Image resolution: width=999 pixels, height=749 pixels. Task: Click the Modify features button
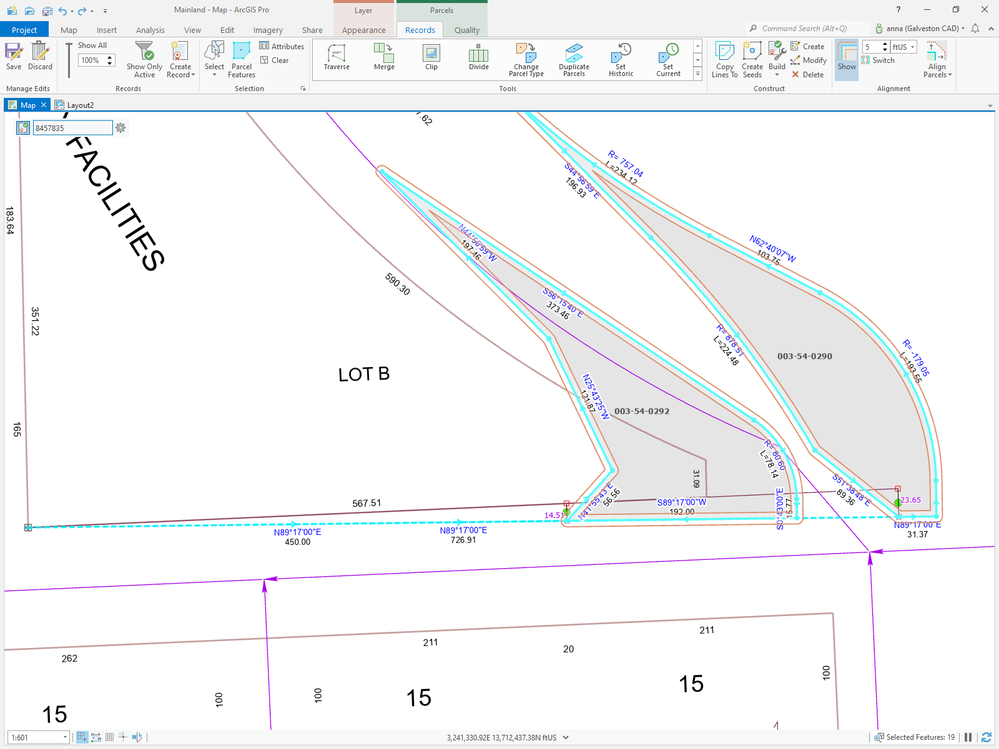pos(809,61)
